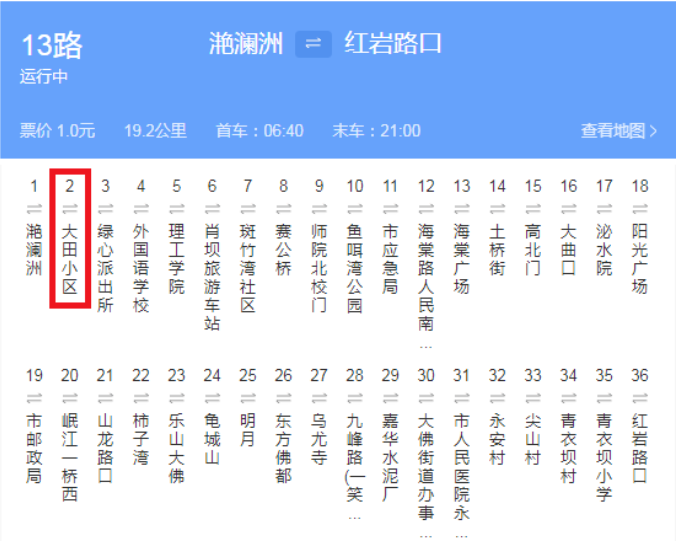
Task: Click the 运行中 status label
Action: tap(44, 77)
